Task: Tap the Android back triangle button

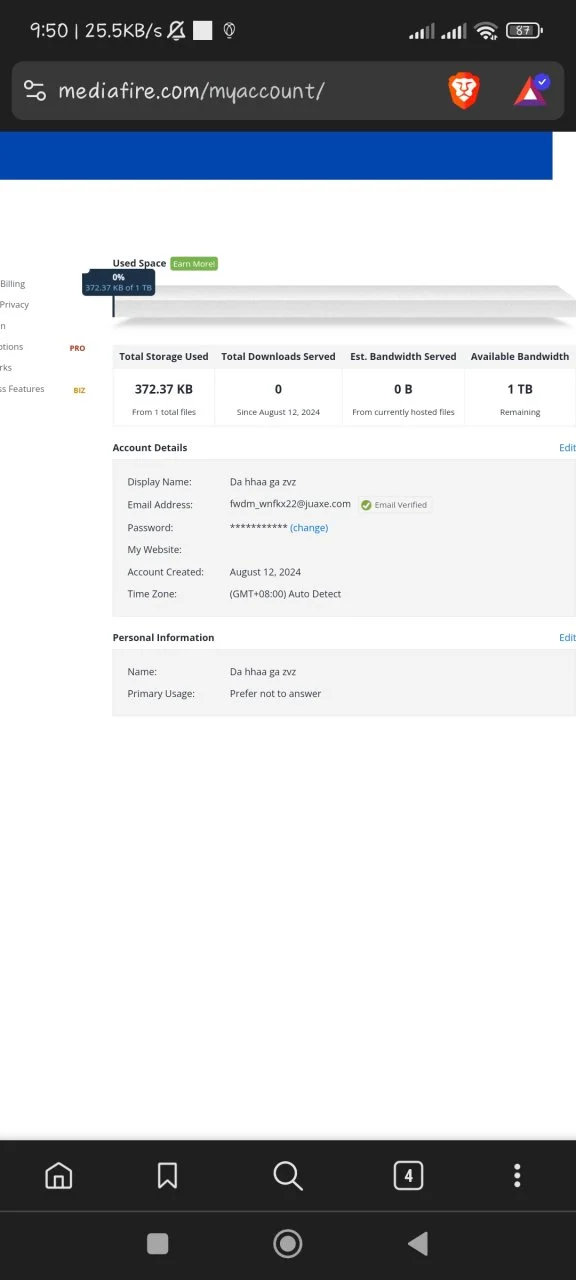Action: tap(418, 1243)
